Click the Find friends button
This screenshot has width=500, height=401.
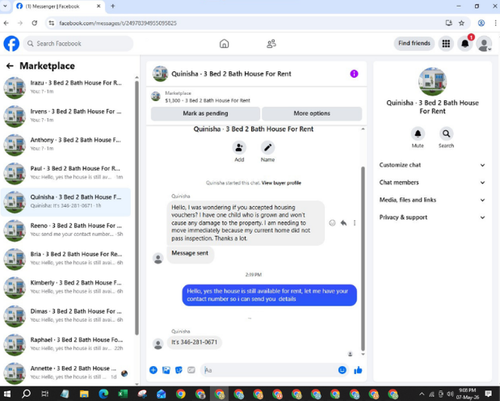coord(414,43)
